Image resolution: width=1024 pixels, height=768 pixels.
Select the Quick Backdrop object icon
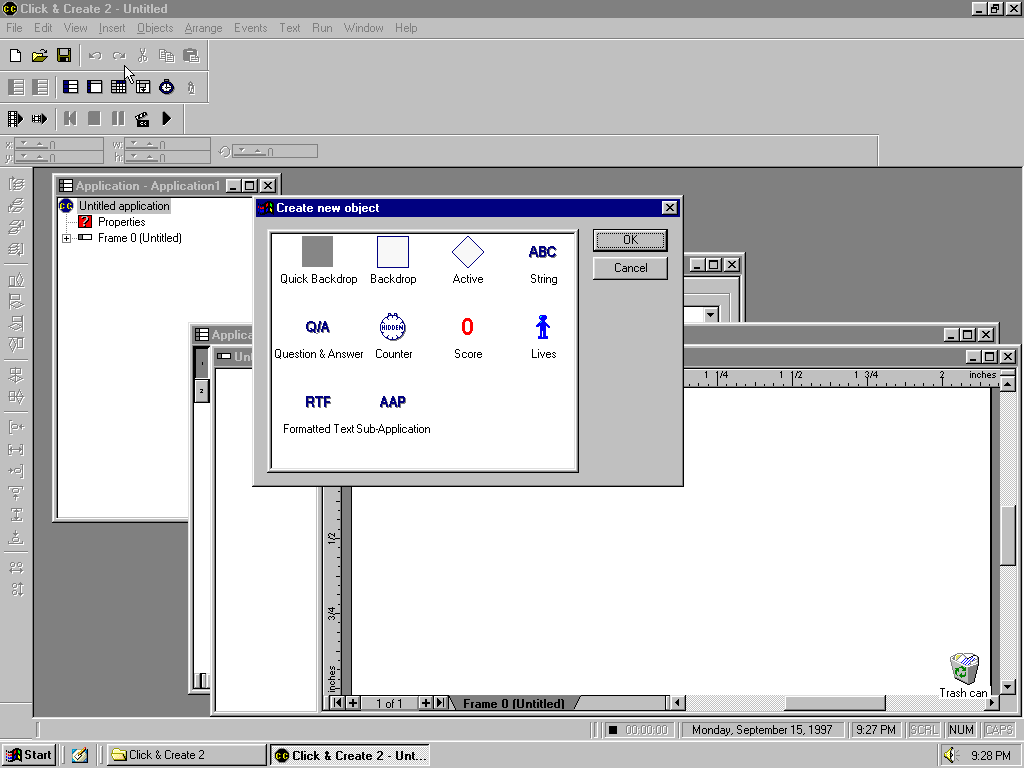pos(317,252)
